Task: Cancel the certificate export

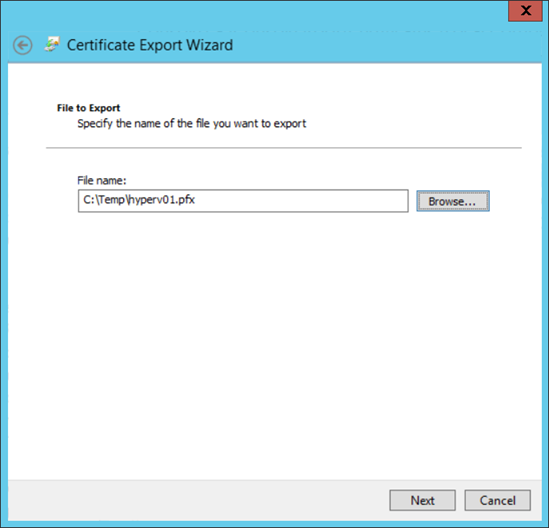Action: 497,500
